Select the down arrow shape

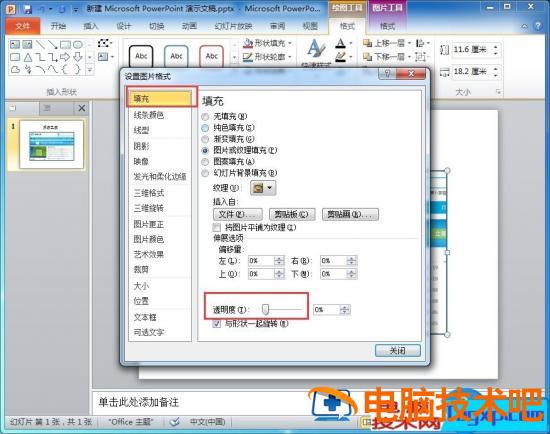pyautogui.click(x=78, y=57)
